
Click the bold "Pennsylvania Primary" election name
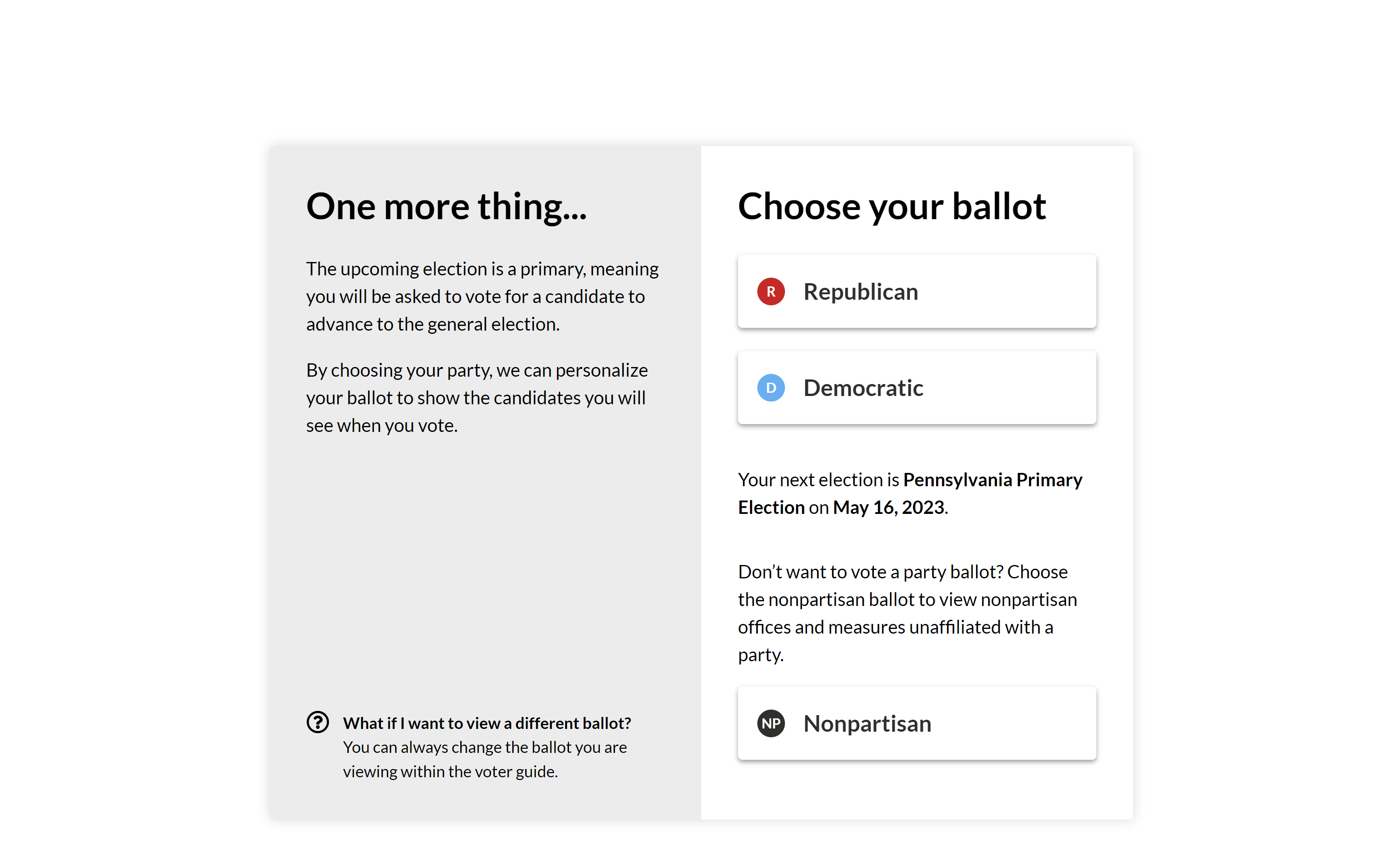[992, 479]
